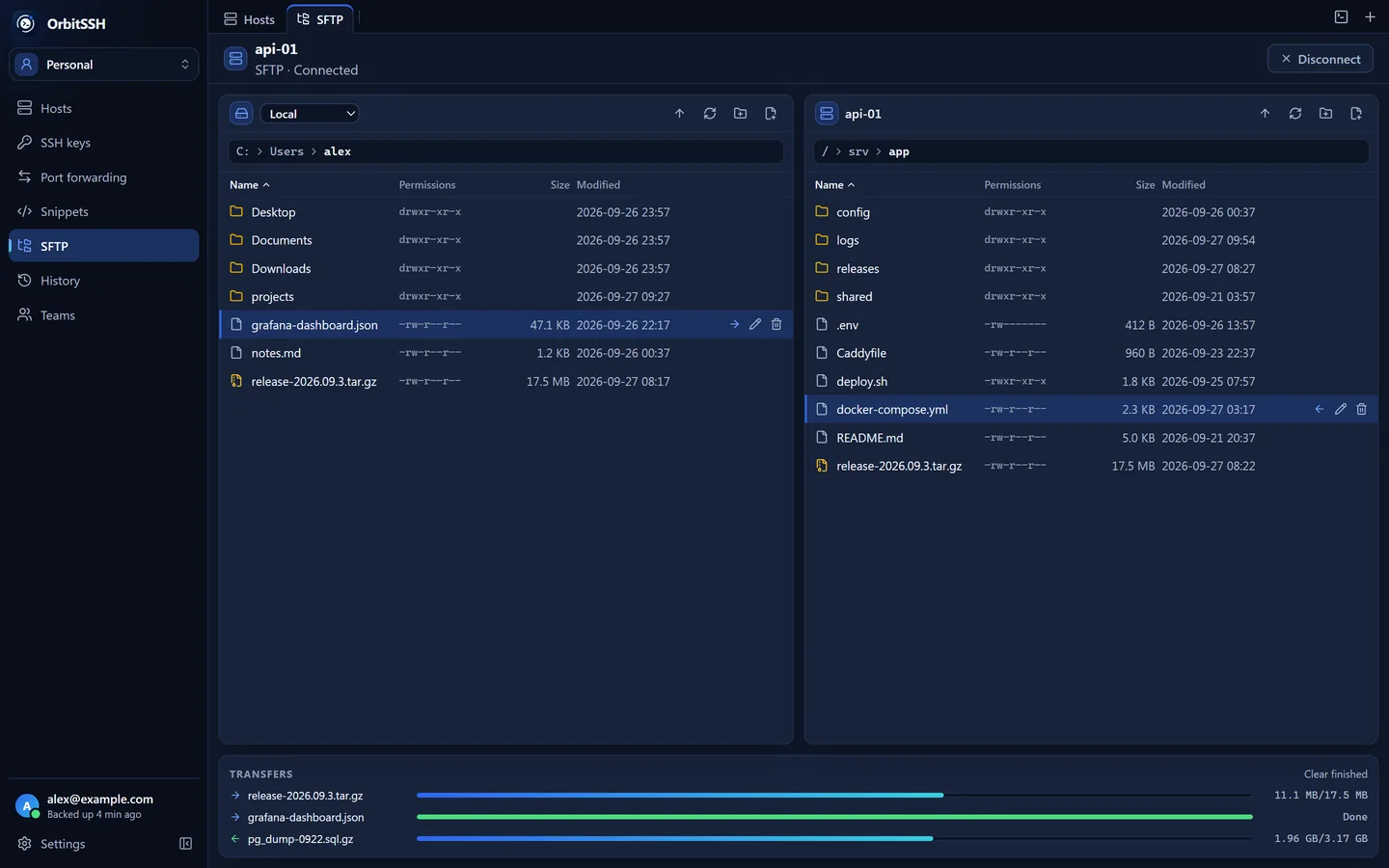
Task: Create new folder in api-01 pane
Action: [1325, 114]
